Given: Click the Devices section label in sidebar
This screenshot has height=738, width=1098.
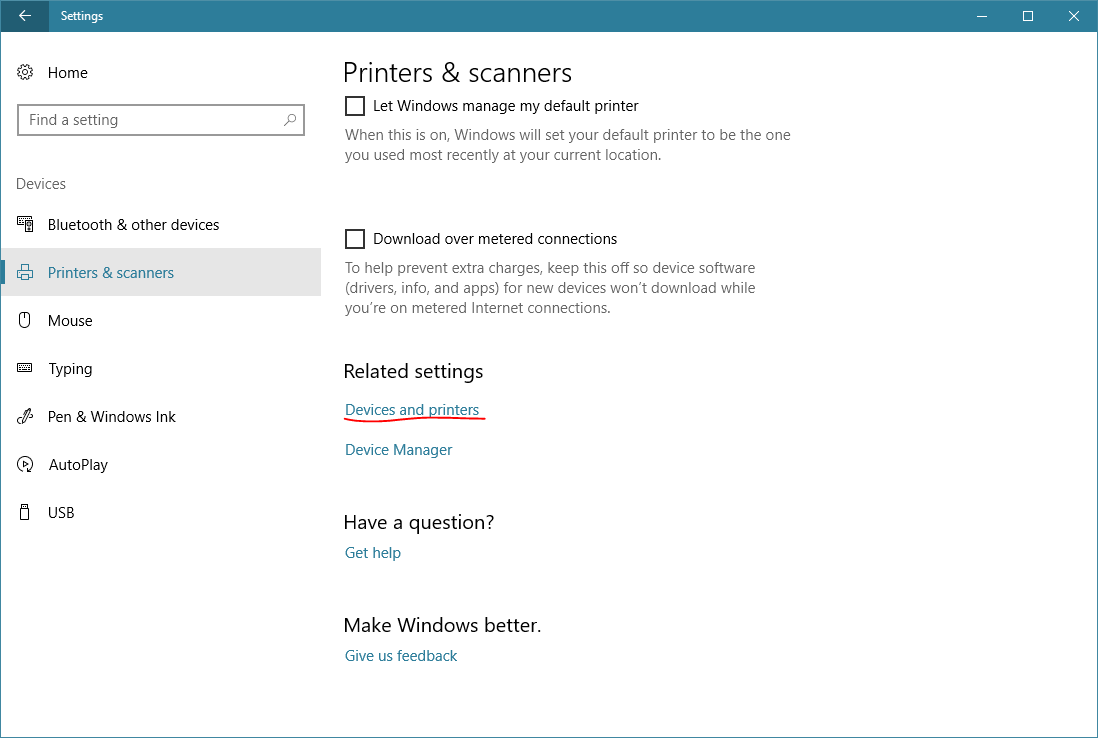Looking at the screenshot, I should coord(41,183).
